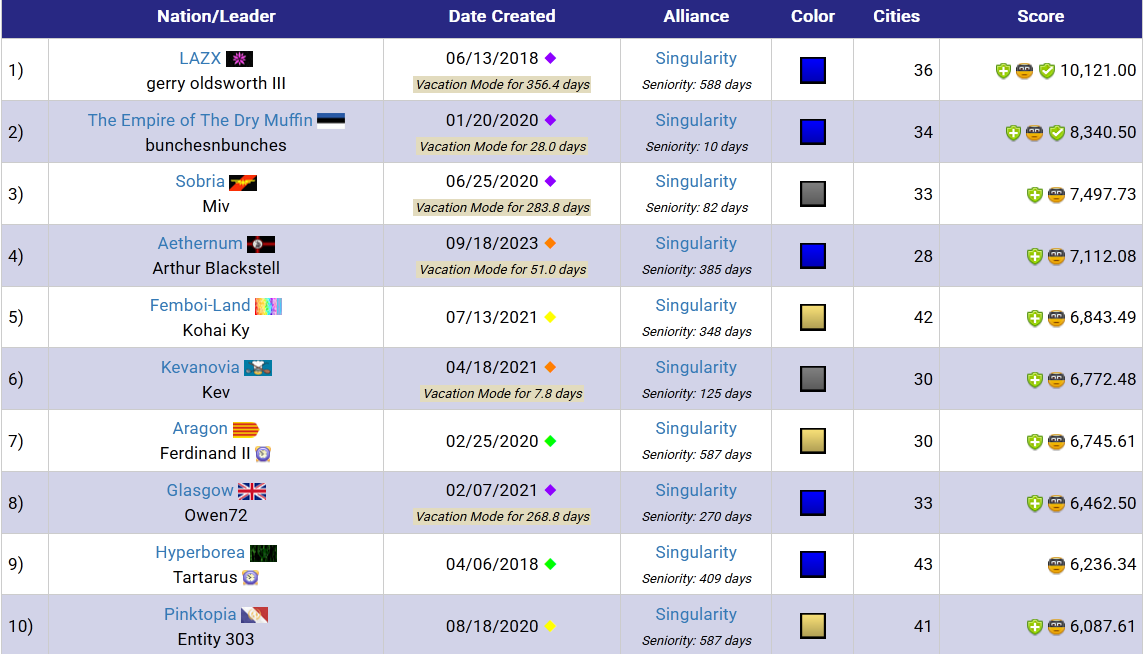Click the Singularity alliance in LAZX row
This screenshot has width=1146, height=654.
pos(696,58)
